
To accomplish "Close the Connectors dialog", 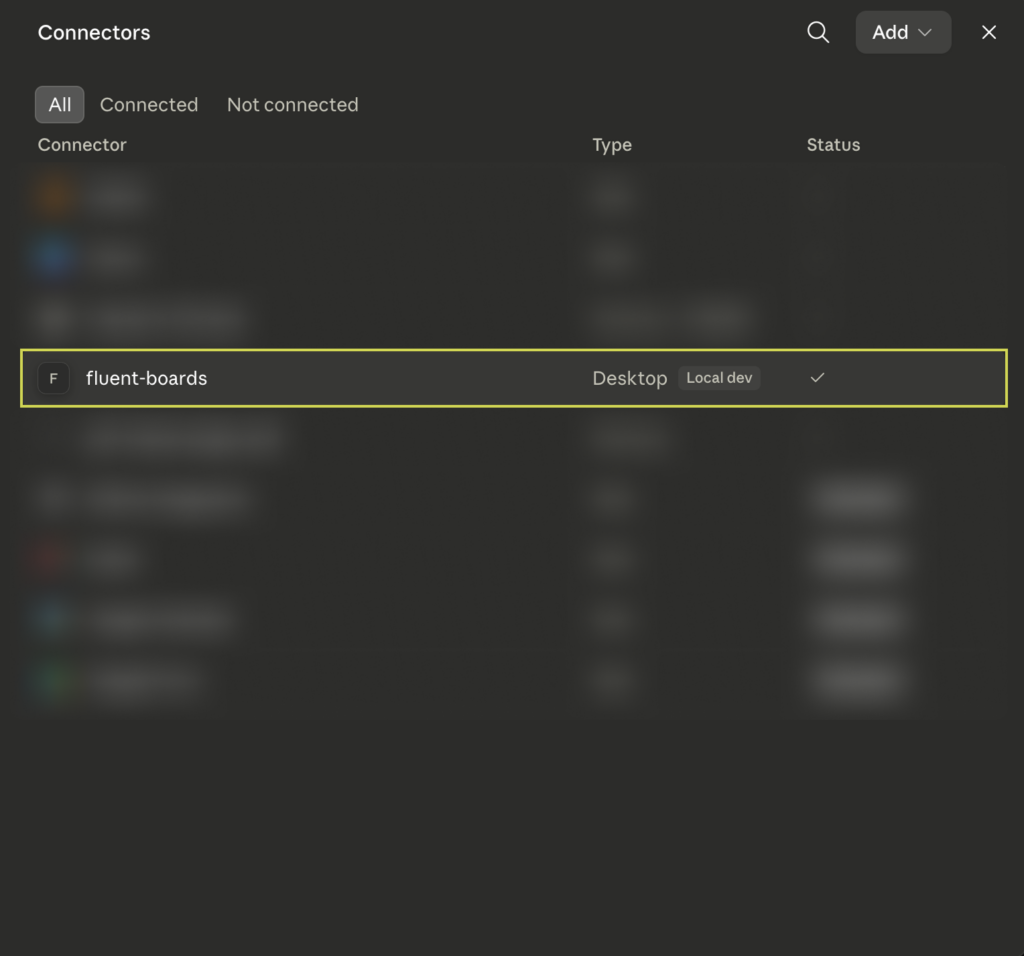I will 989,32.
